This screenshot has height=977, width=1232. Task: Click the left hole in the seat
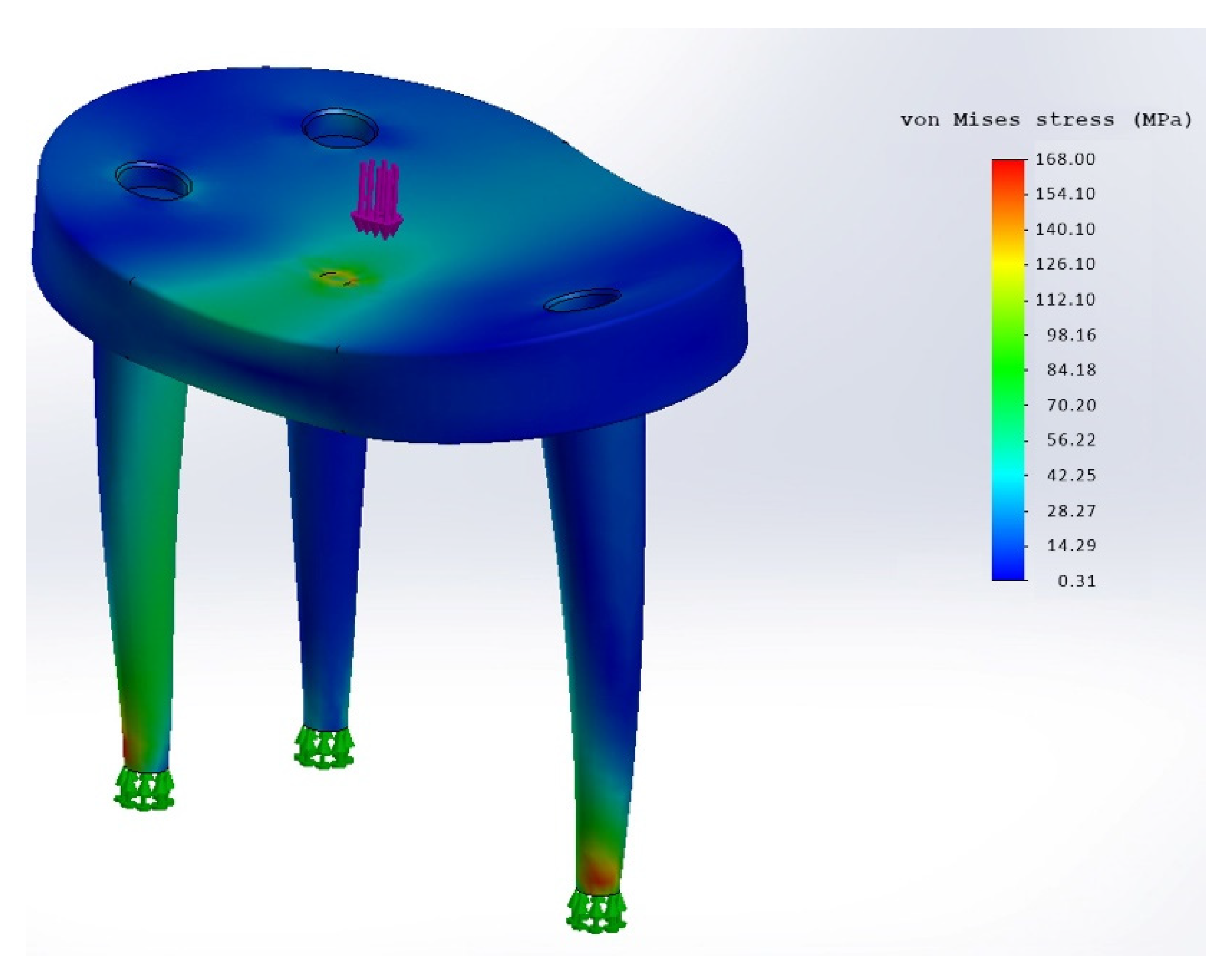click(x=153, y=181)
